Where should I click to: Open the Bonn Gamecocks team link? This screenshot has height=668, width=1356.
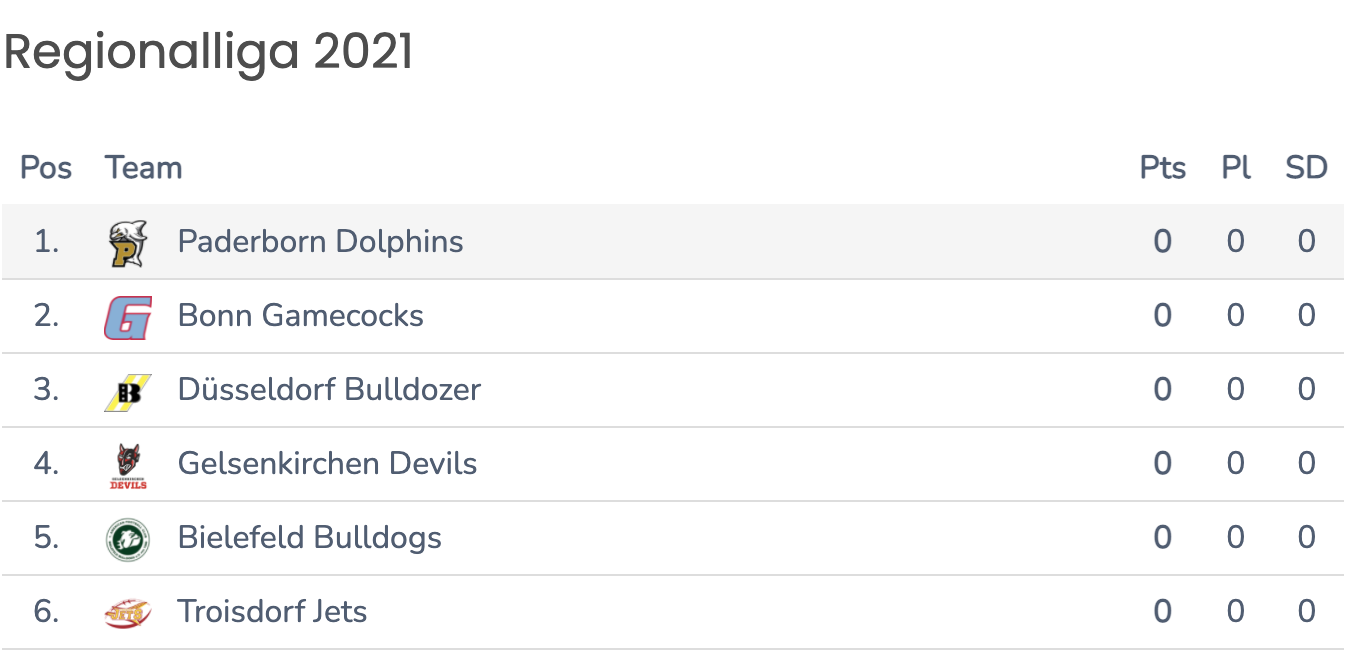coord(300,316)
